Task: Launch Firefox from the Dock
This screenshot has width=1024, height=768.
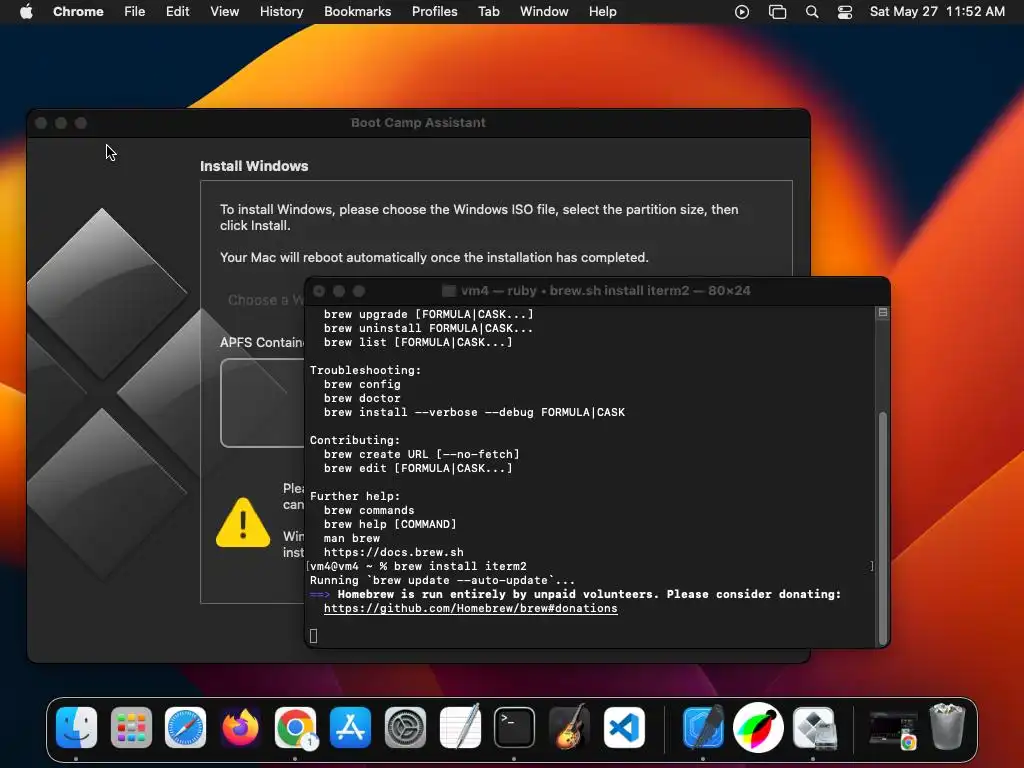Action: point(240,727)
